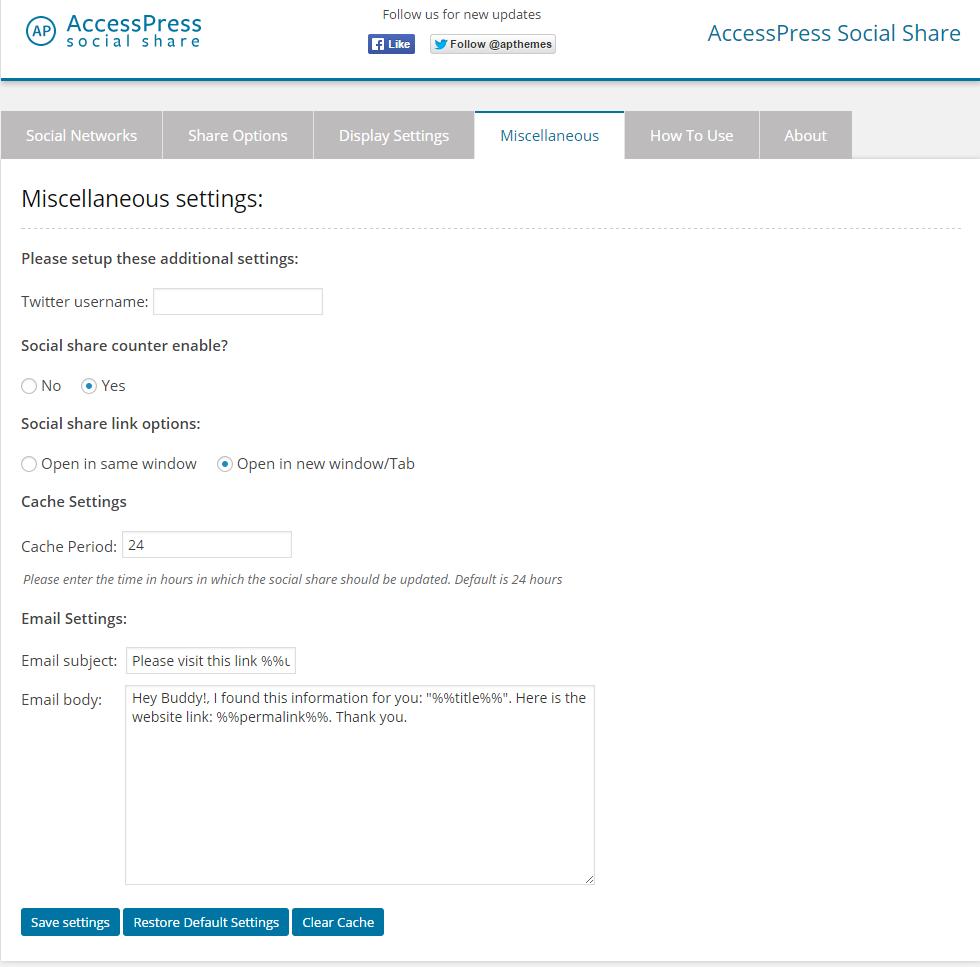Click the 'Social share counter enable?' label
The height and width of the screenshot is (967, 980).
point(124,346)
